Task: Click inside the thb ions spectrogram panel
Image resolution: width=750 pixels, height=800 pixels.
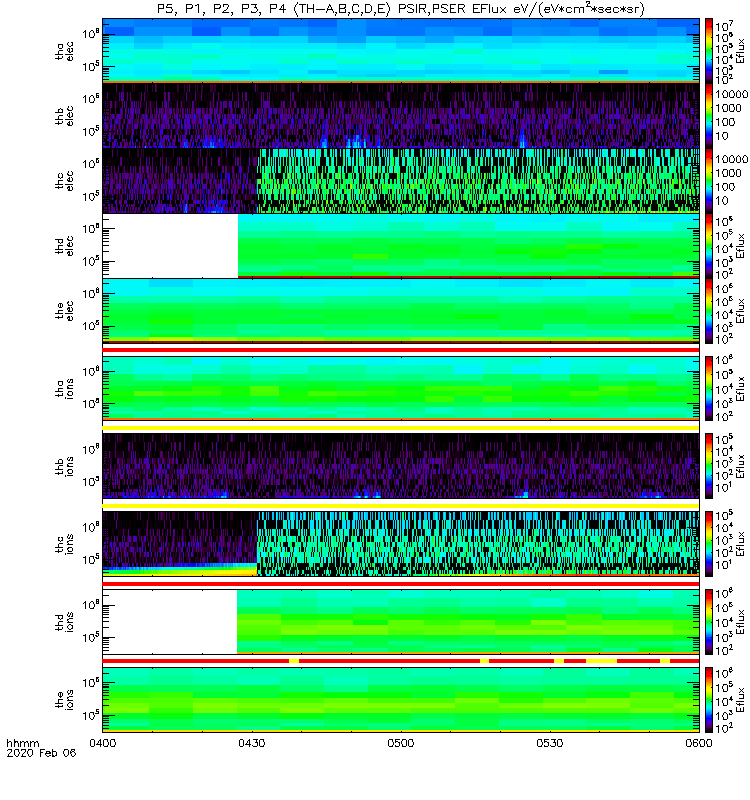Action: [401, 466]
